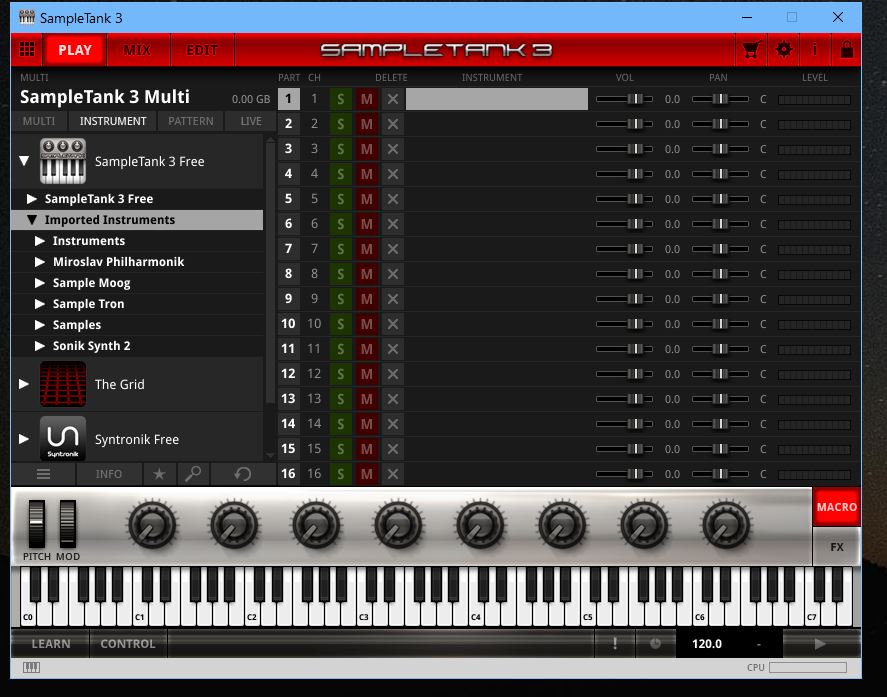Click the first macro knob
Image resolution: width=887 pixels, height=697 pixels.
pos(152,525)
